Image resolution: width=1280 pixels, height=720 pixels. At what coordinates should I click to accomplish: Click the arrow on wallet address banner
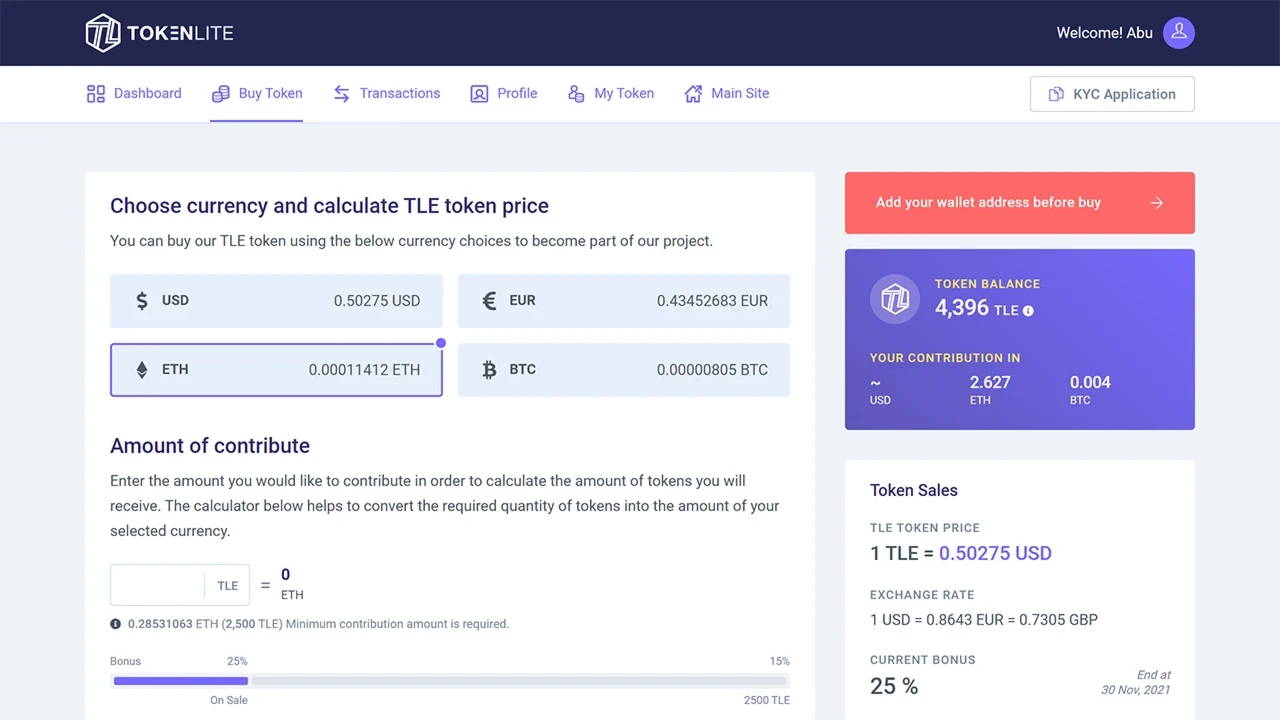coord(1157,203)
